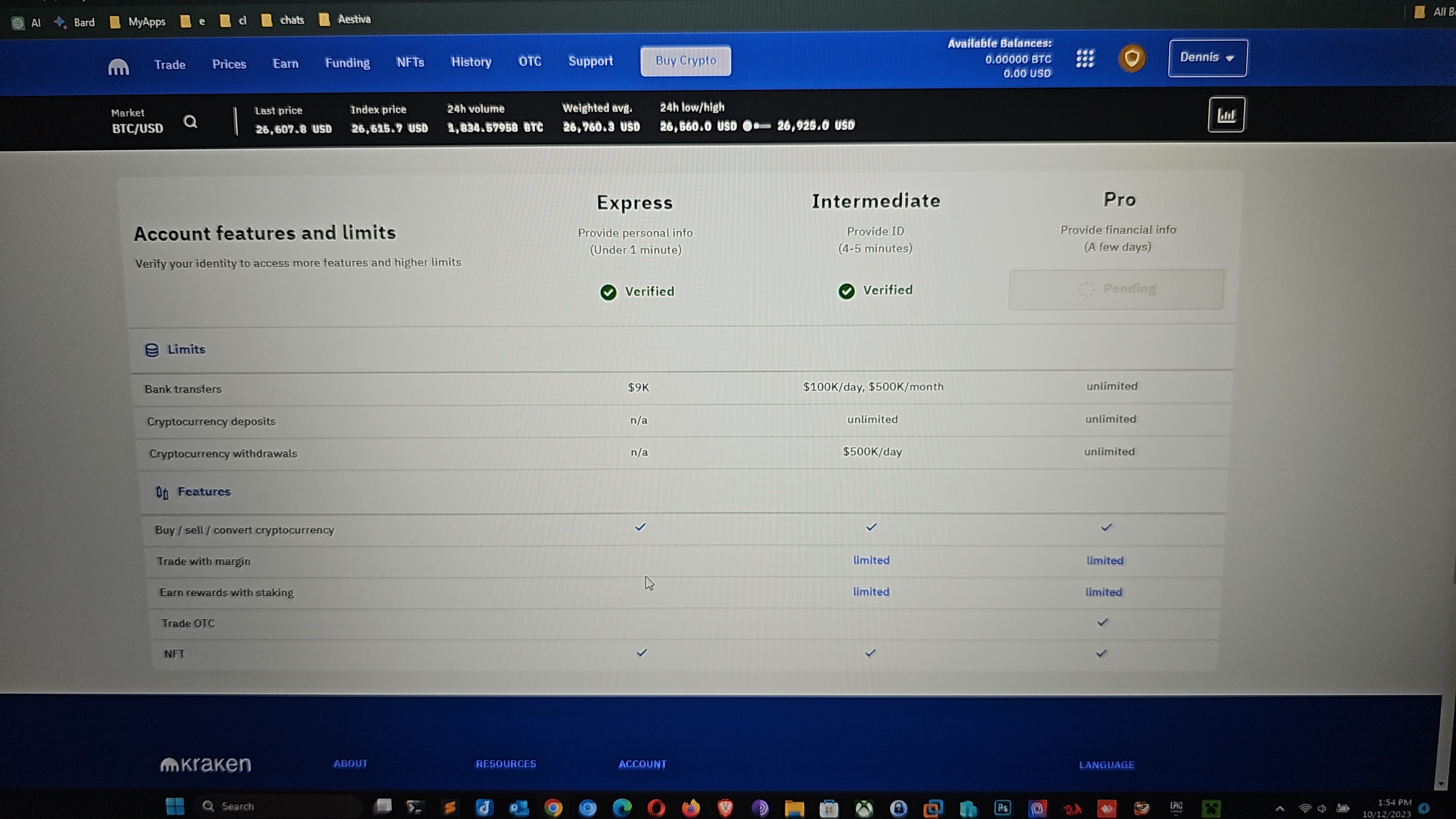Viewport: 1456px width, 819px height.
Task: Click the orange security shield icon
Action: 1132,58
